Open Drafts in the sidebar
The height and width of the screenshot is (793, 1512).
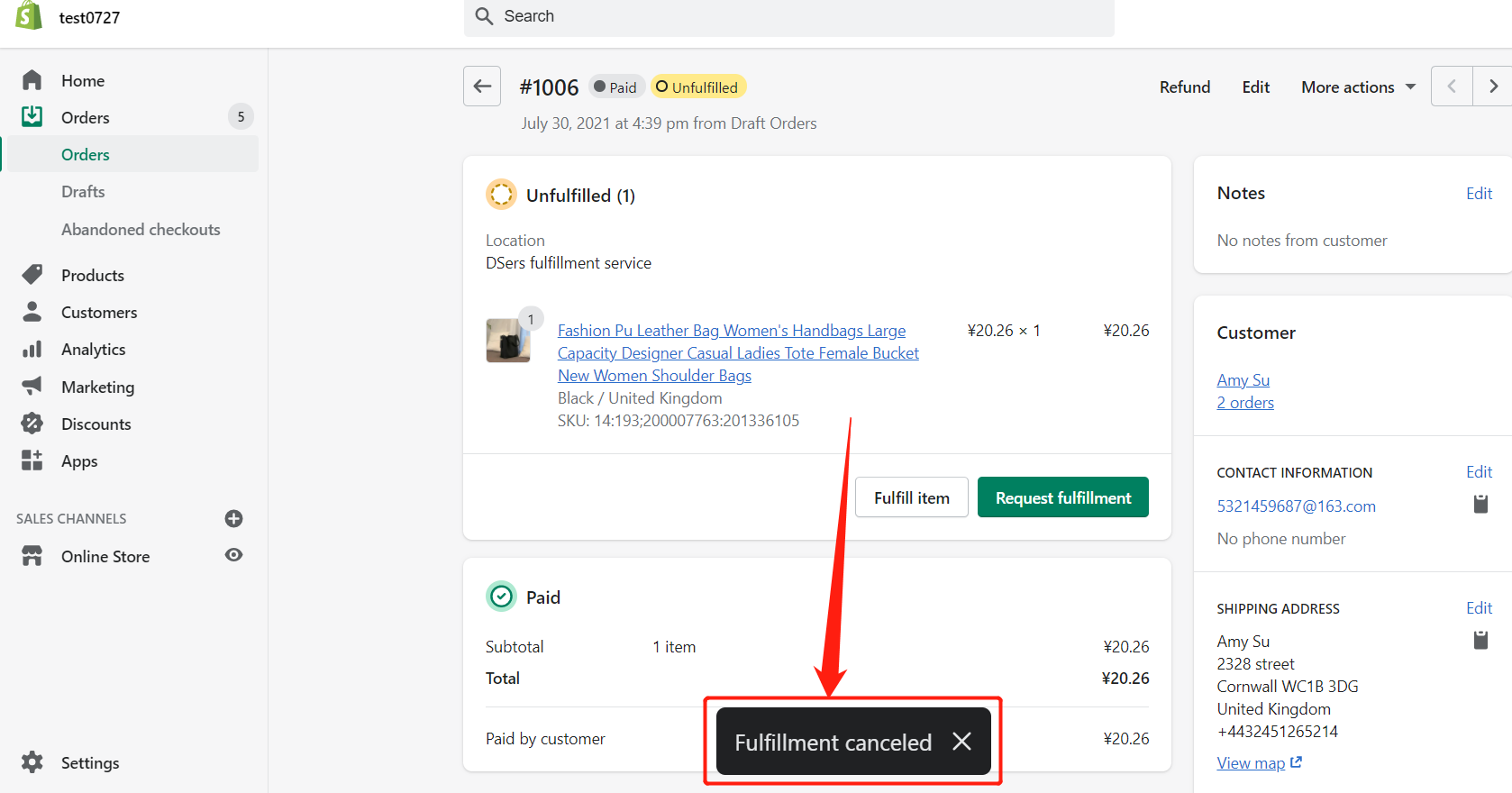[x=83, y=192]
